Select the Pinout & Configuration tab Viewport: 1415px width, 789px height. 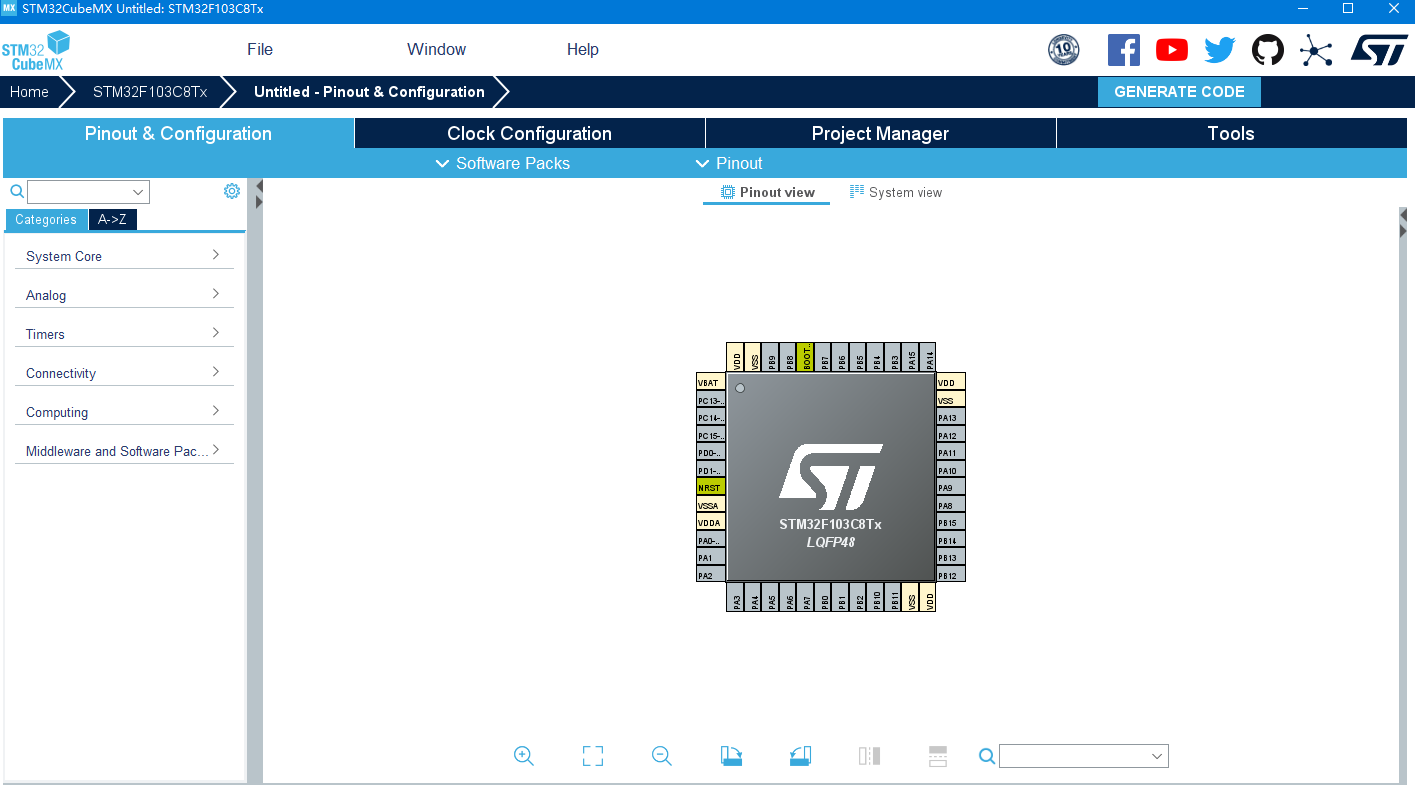[x=178, y=133]
